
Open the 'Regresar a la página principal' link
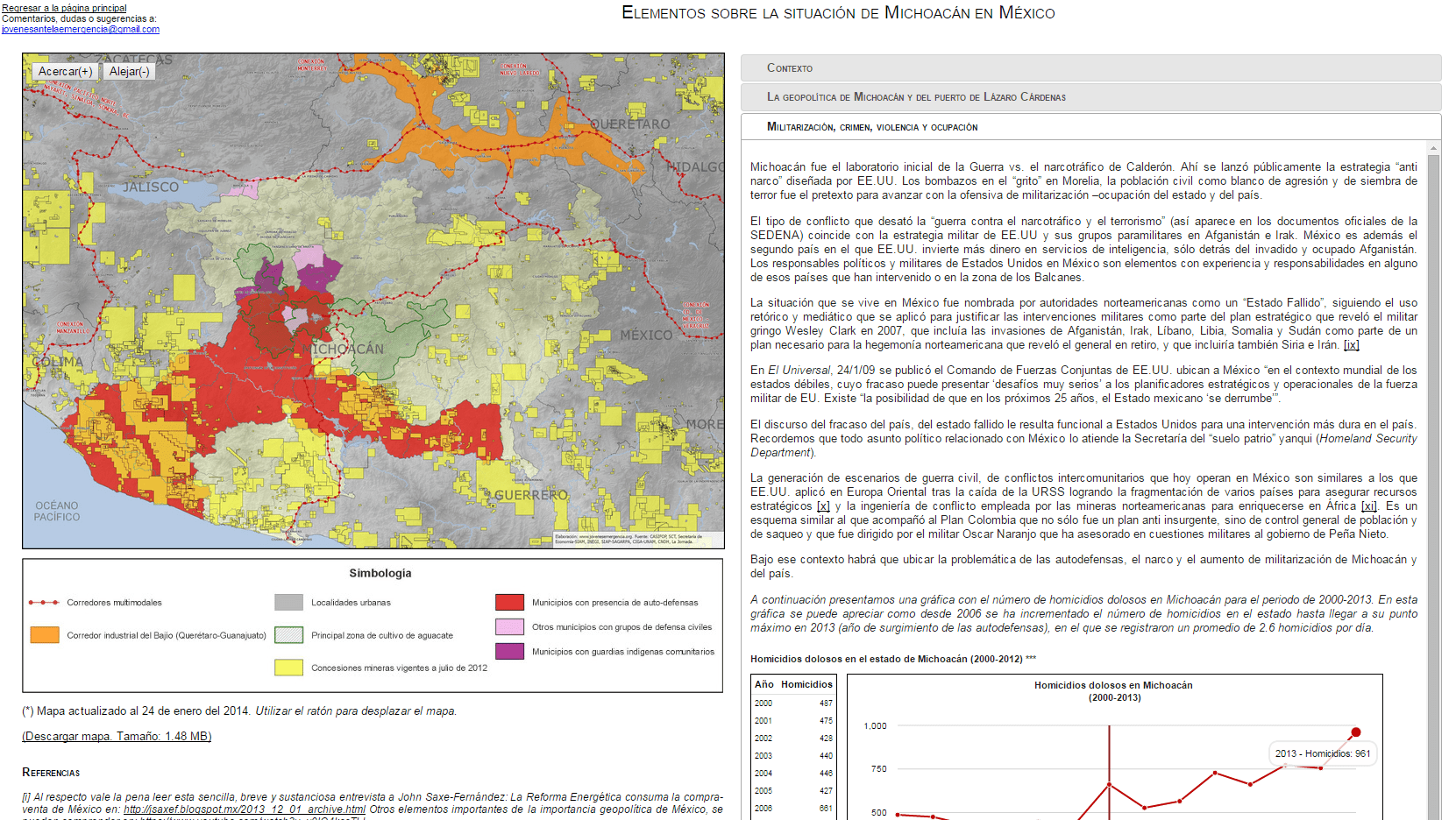pyautogui.click(x=64, y=8)
